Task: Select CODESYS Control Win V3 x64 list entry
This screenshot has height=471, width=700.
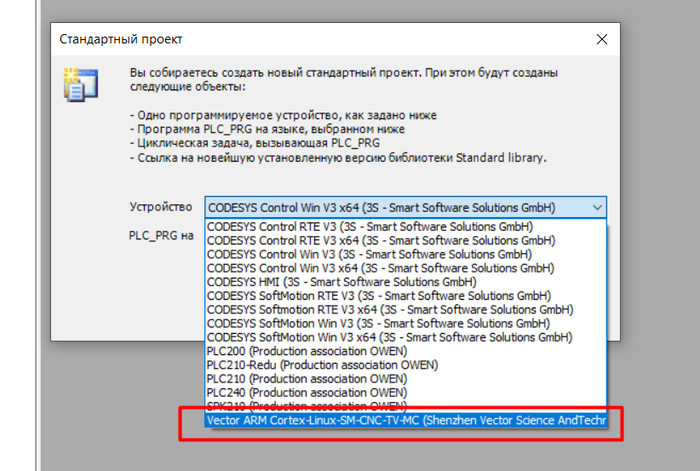Action: point(405,268)
